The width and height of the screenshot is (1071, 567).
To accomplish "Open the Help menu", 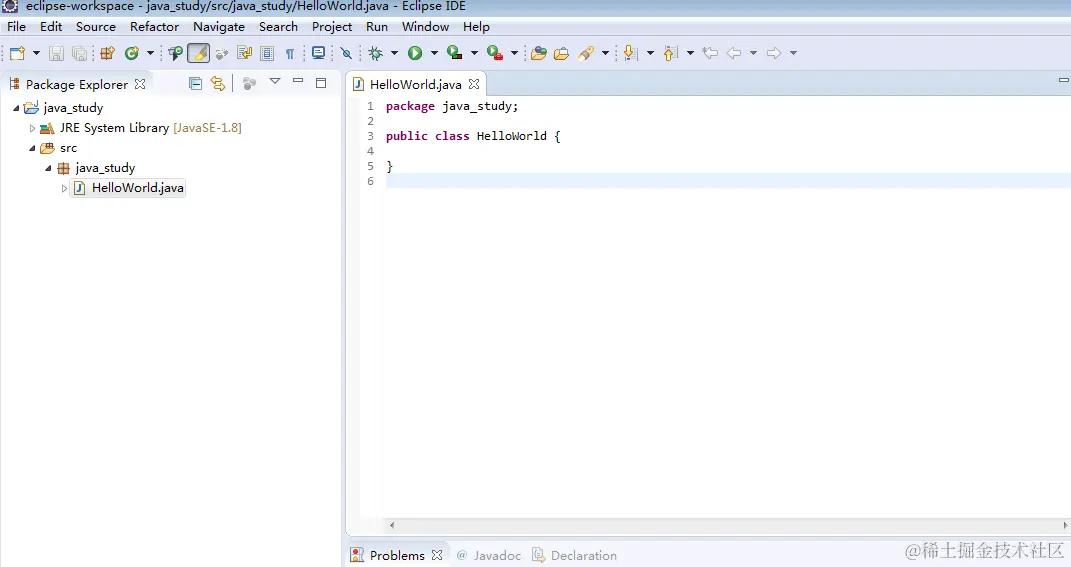I will pyautogui.click(x=476, y=27).
